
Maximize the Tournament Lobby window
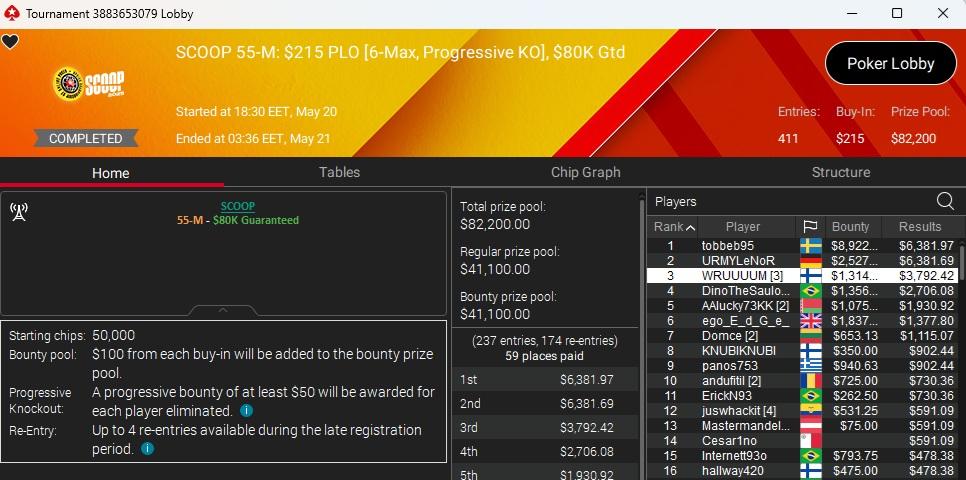pos(897,13)
